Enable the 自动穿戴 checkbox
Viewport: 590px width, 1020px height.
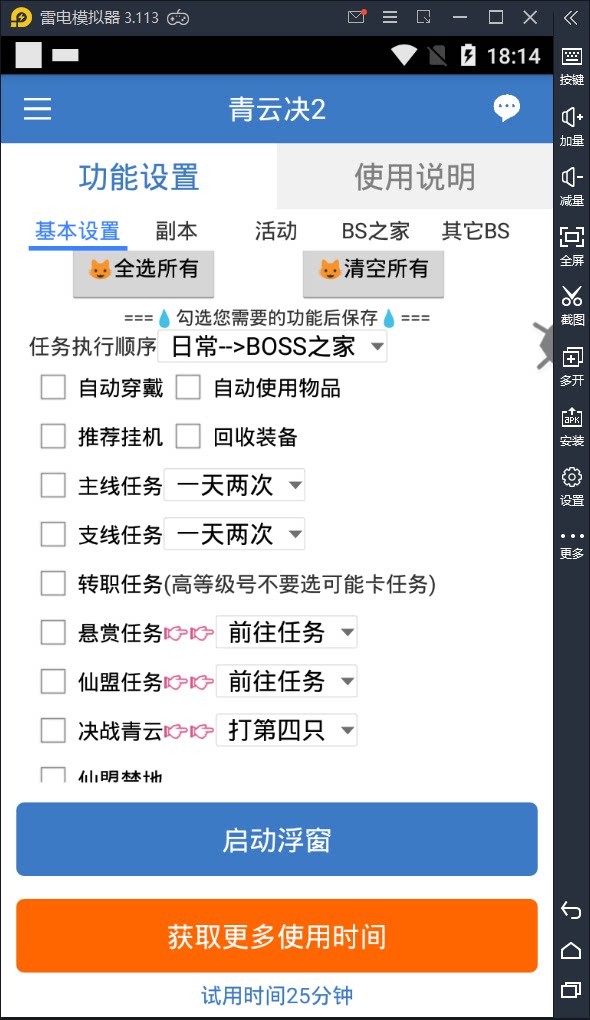pos(53,388)
